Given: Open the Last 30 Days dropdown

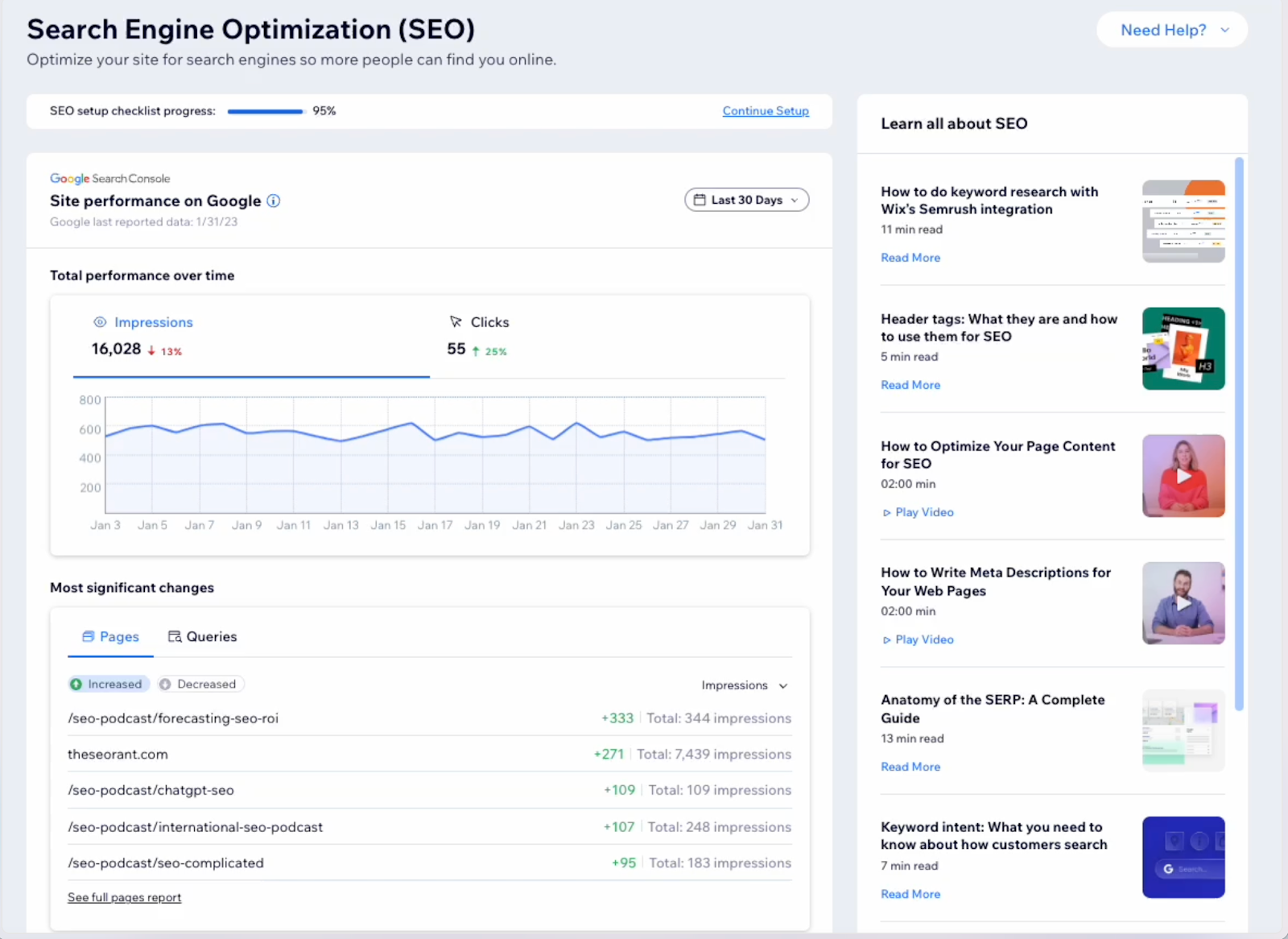Looking at the screenshot, I should (746, 199).
